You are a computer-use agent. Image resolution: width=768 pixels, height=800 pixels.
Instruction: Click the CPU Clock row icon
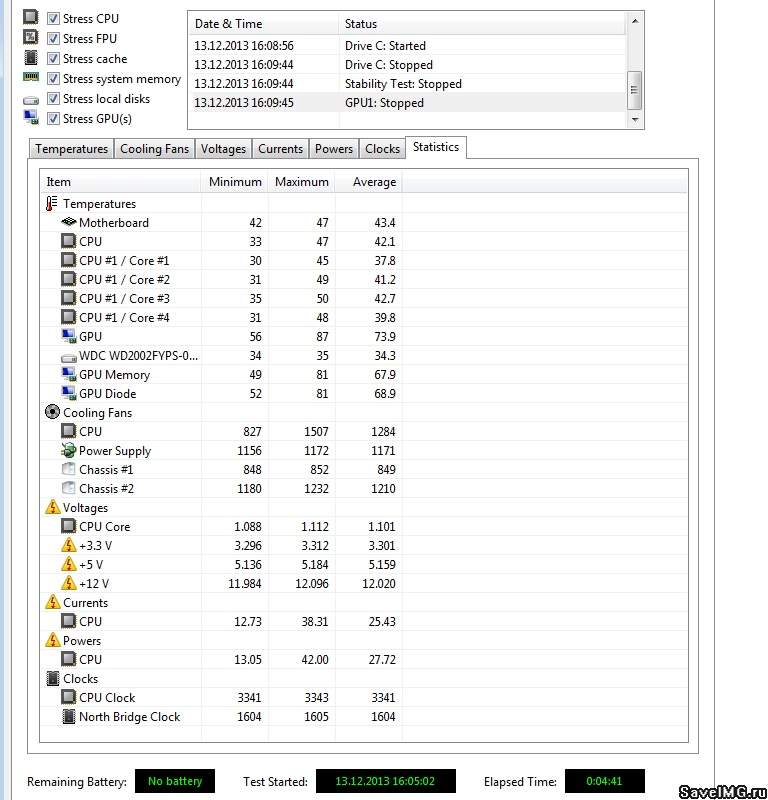tap(68, 697)
